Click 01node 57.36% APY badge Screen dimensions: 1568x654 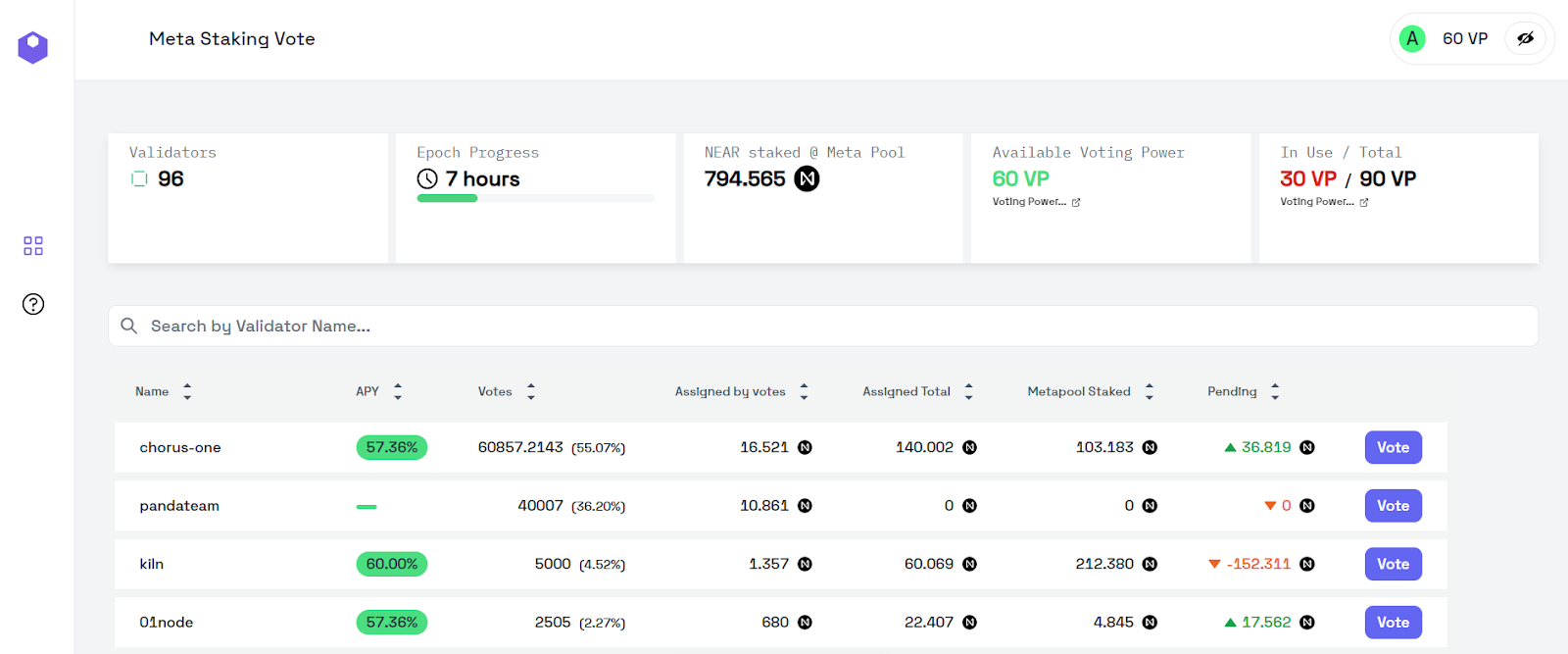coord(392,623)
